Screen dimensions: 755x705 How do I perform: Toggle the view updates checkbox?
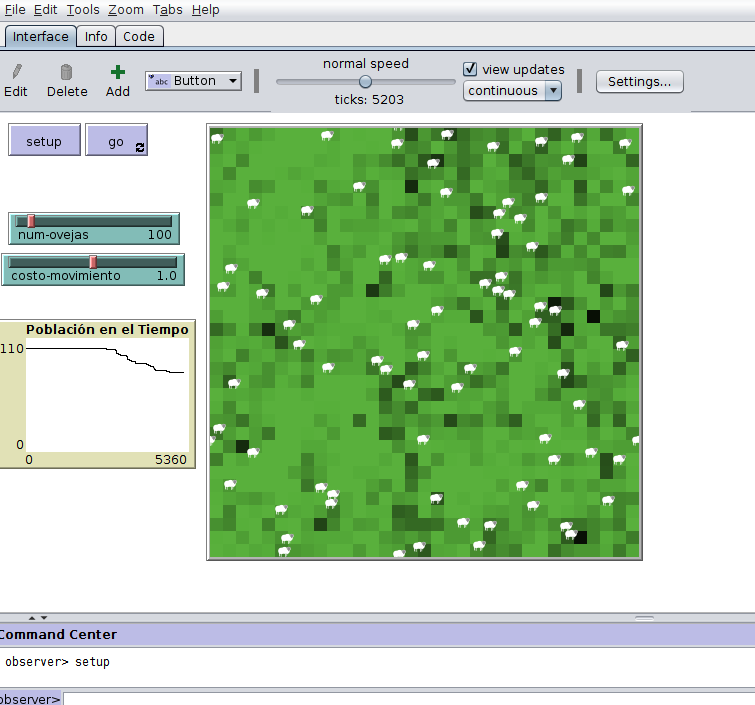[x=471, y=69]
